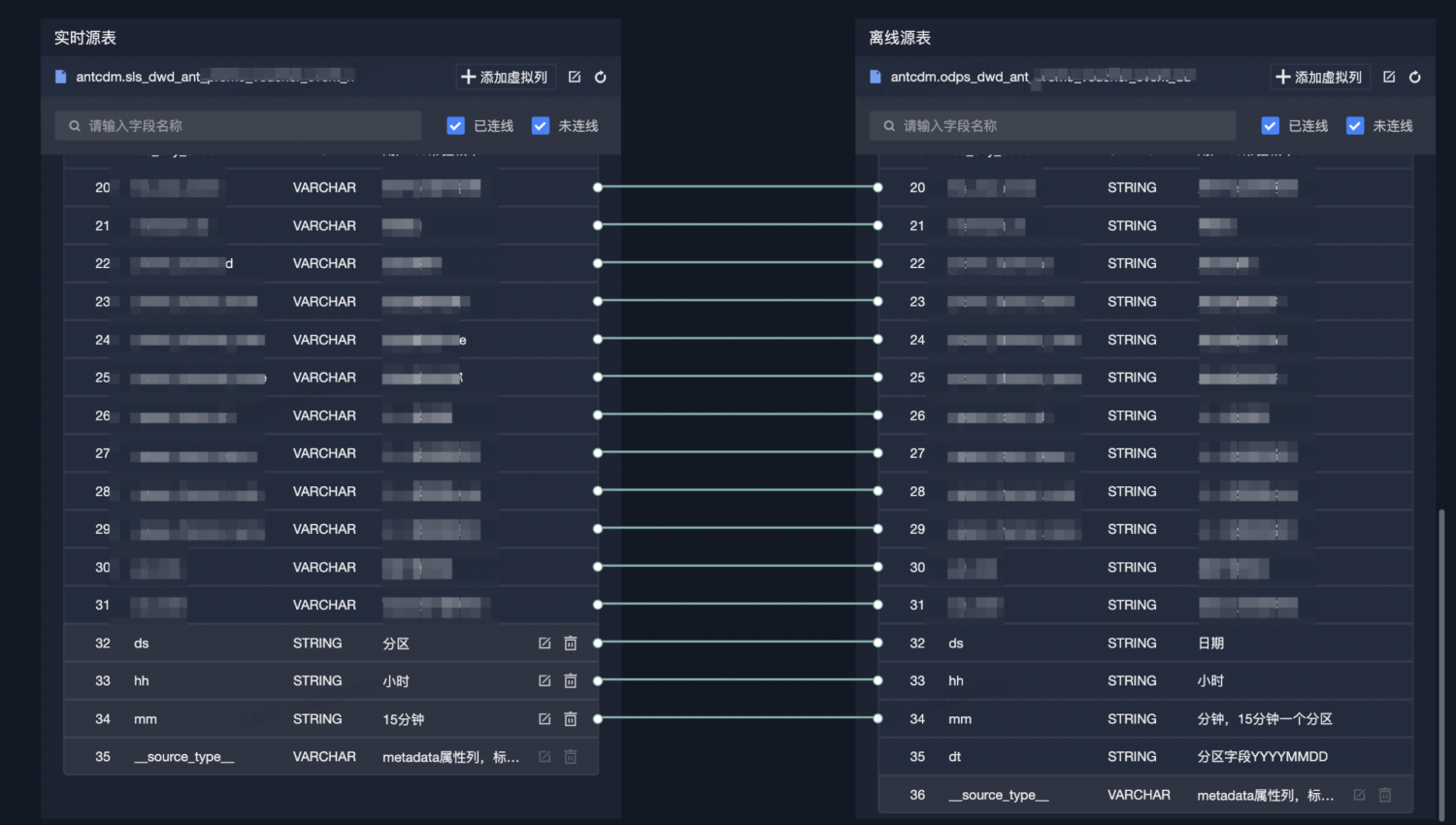Viewport: 1456px width, 825px height.
Task: Click 分钟，15分钟一个分区 description in offline table
Action: tap(1265, 719)
